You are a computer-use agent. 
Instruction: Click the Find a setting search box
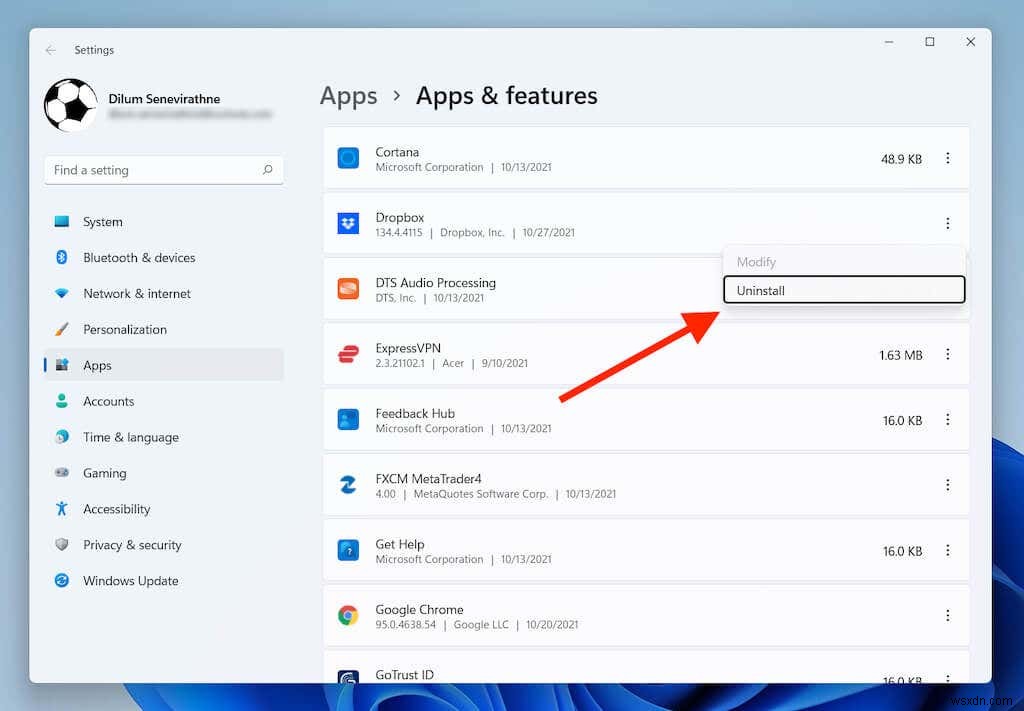tap(163, 170)
